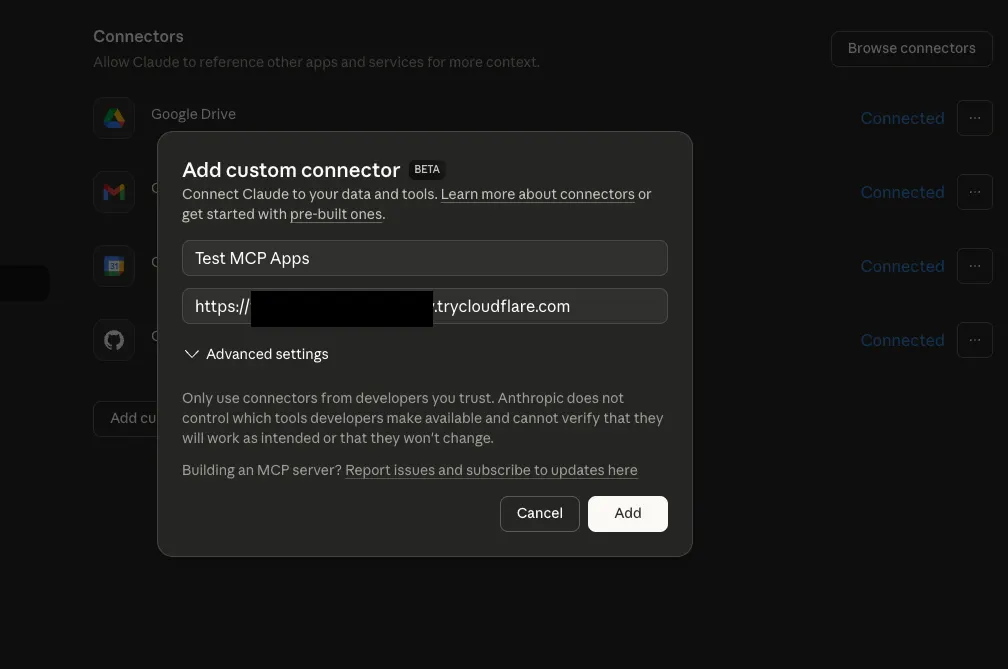
Task: Open the three-dot menu in Calendar row
Action: click(975, 266)
